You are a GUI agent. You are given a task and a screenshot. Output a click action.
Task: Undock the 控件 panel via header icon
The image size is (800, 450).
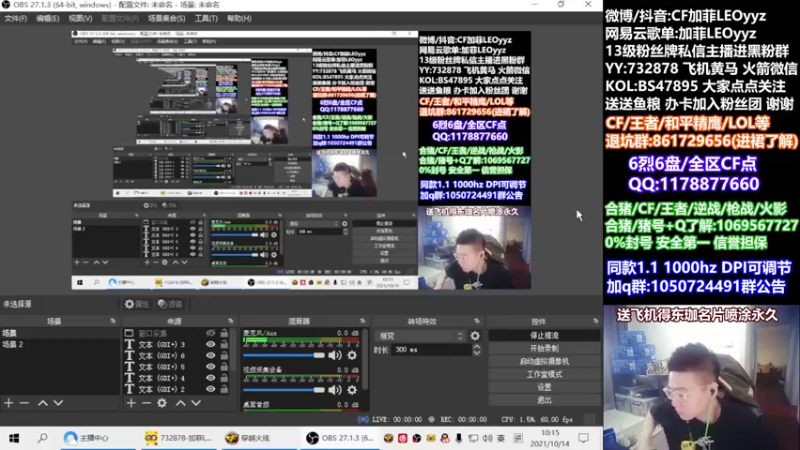(x=595, y=321)
